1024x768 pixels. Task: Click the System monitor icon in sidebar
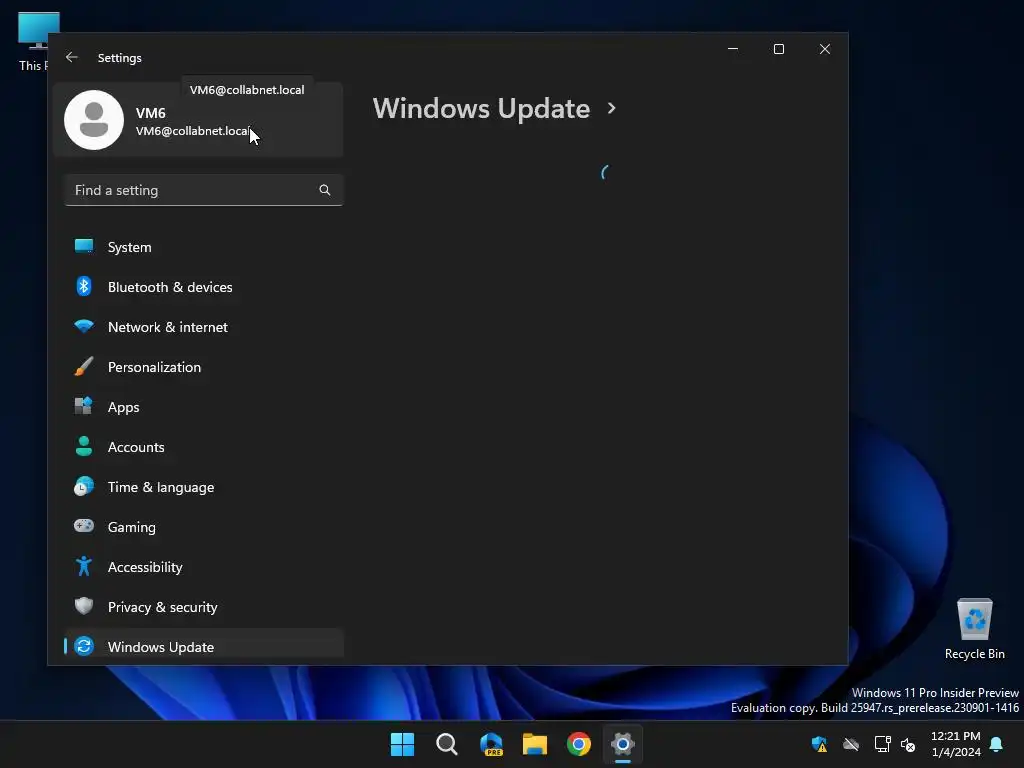coord(84,246)
